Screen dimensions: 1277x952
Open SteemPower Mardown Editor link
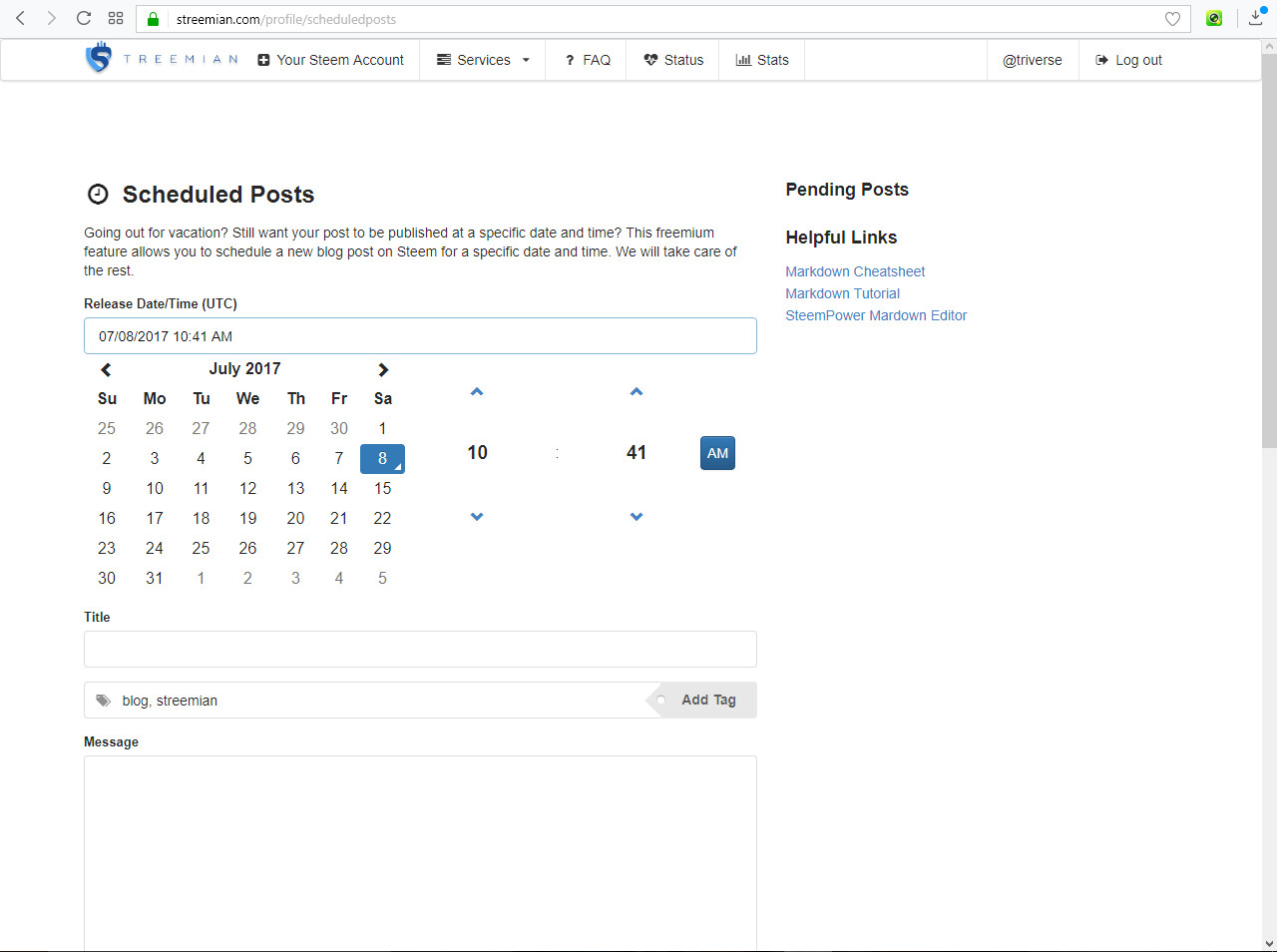click(876, 315)
